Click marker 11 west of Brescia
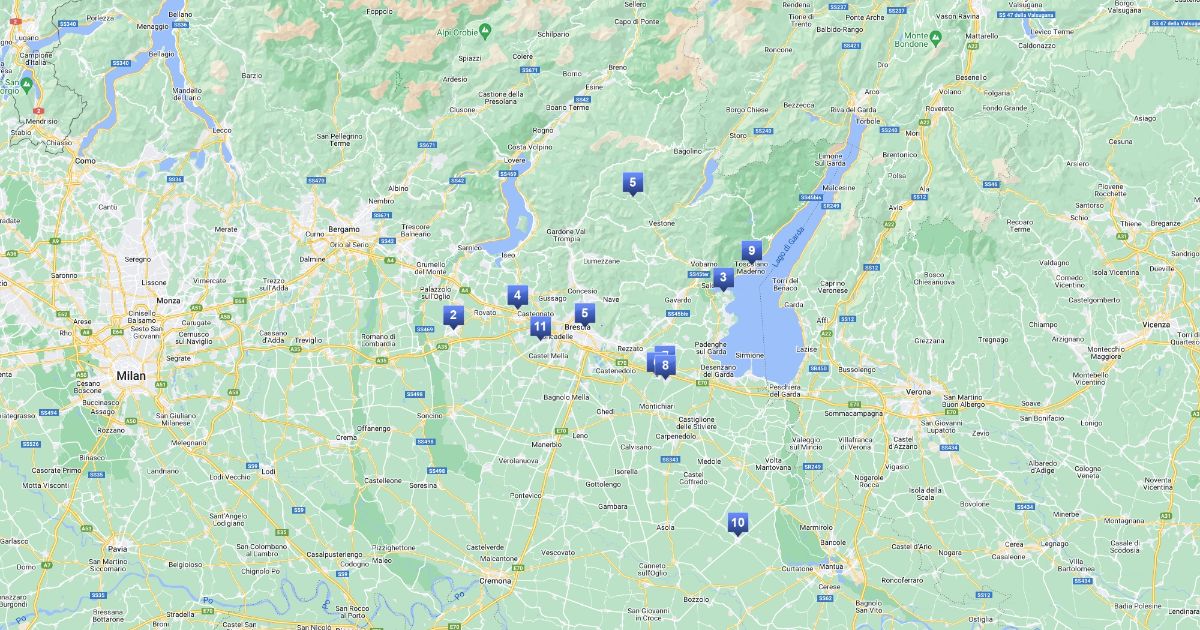Image resolution: width=1200 pixels, height=630 pixels. point(540,328)
